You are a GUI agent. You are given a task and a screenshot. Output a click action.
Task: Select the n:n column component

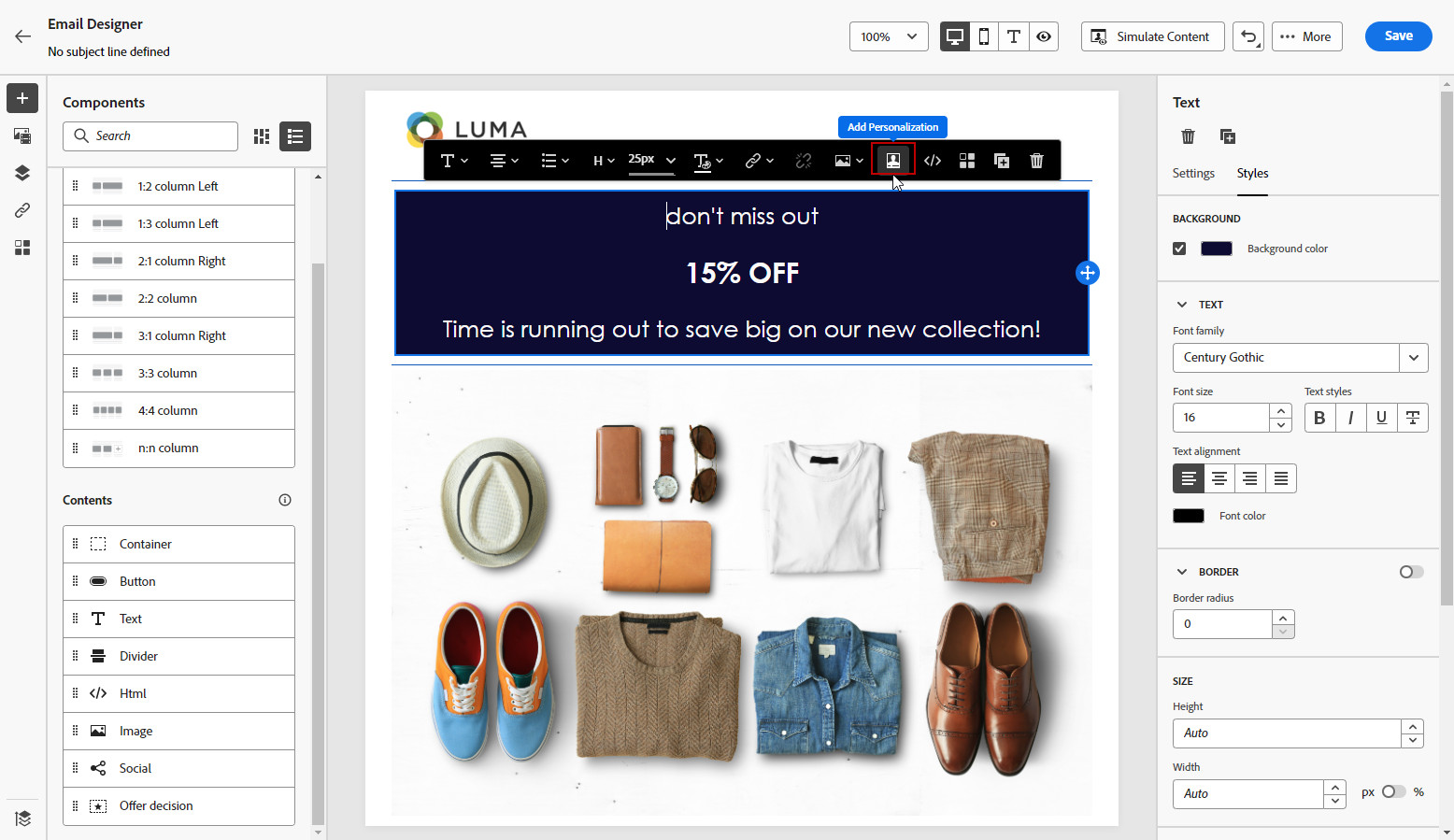click(178, 448)
